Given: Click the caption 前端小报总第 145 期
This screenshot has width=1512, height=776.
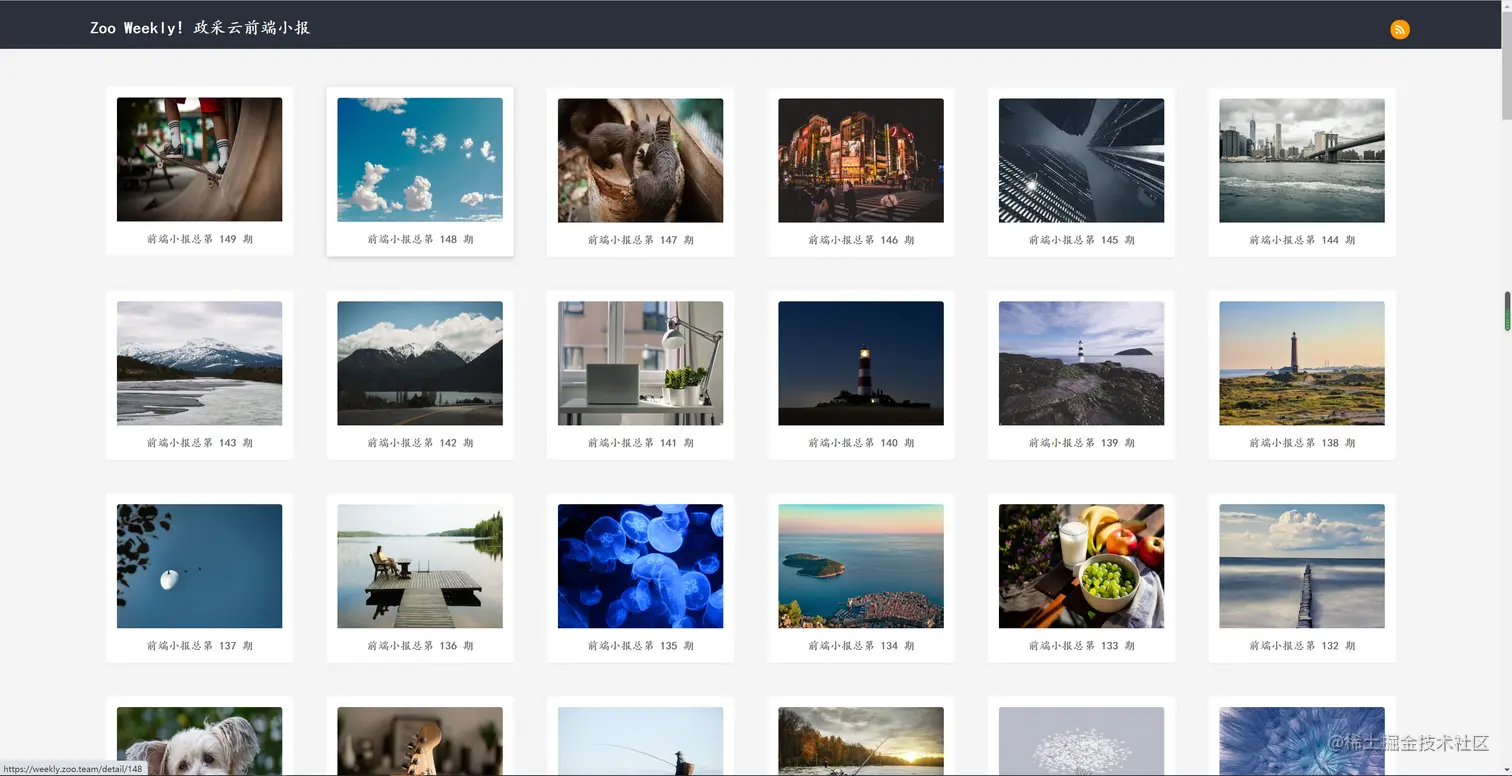Looking at the screenshot, I should (x=1081, y=240).
